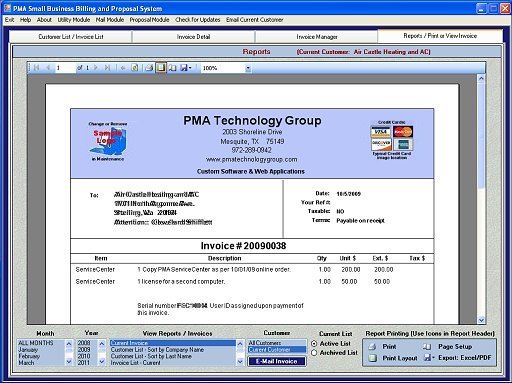Go to first page of report
The width and height of the screenshot is (512, 383).
click(36, 68)
